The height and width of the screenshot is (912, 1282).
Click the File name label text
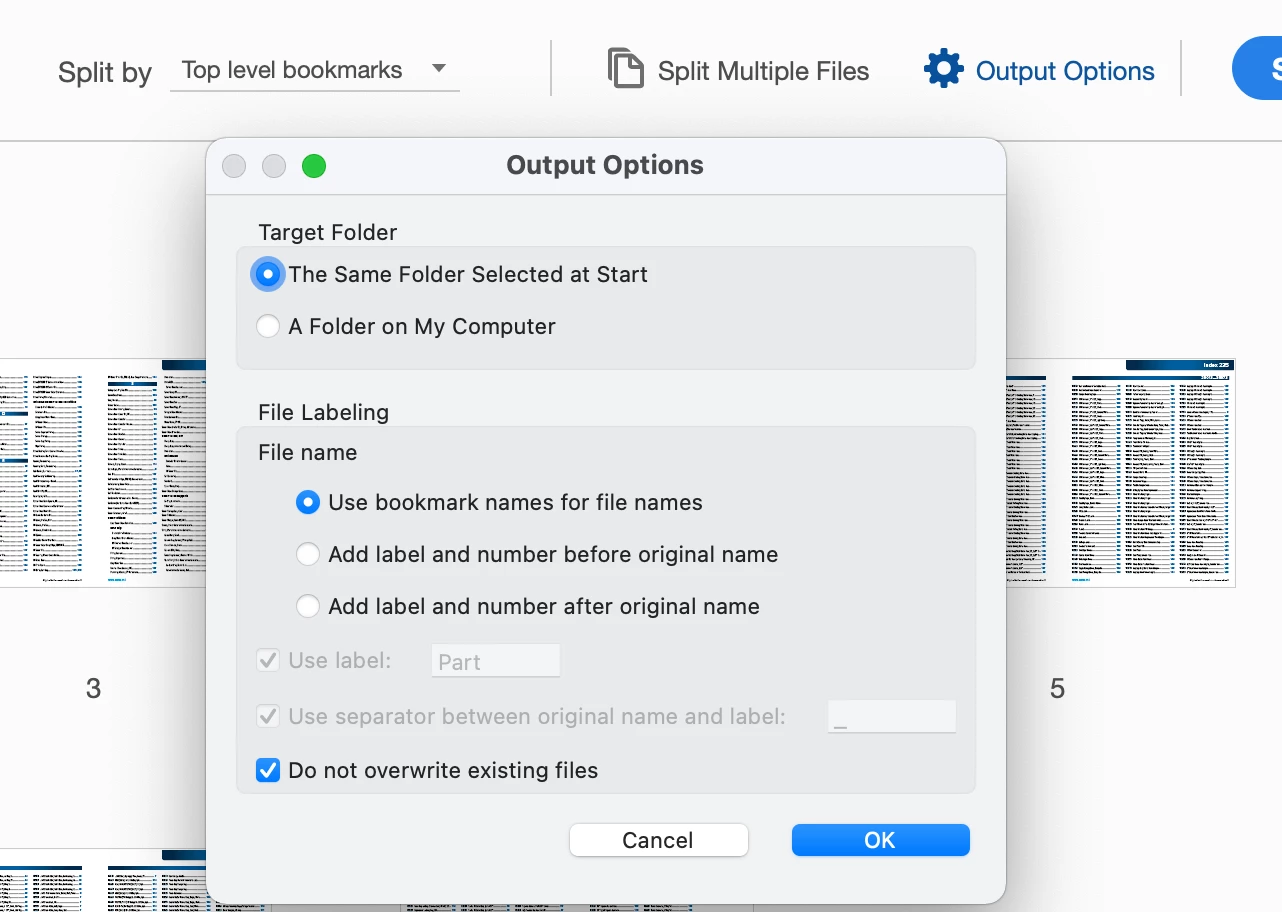click(308, 452)
